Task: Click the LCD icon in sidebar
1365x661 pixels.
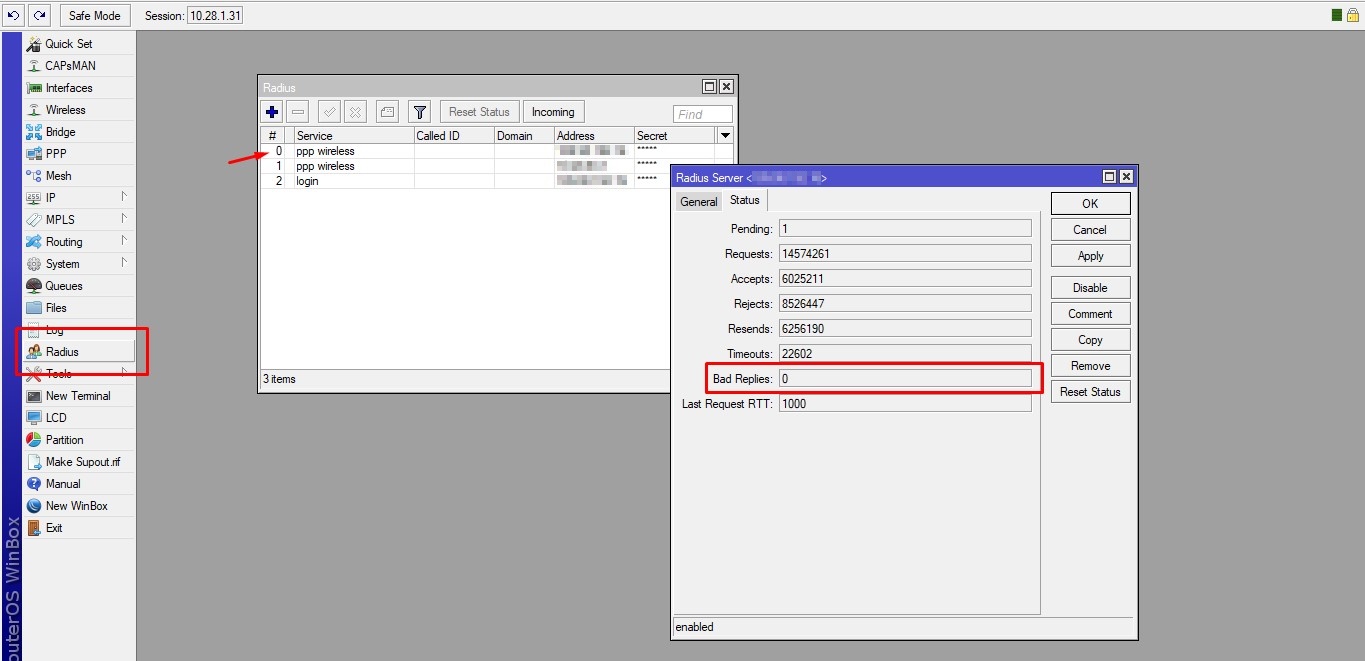Action: click(x=34, y=418)
